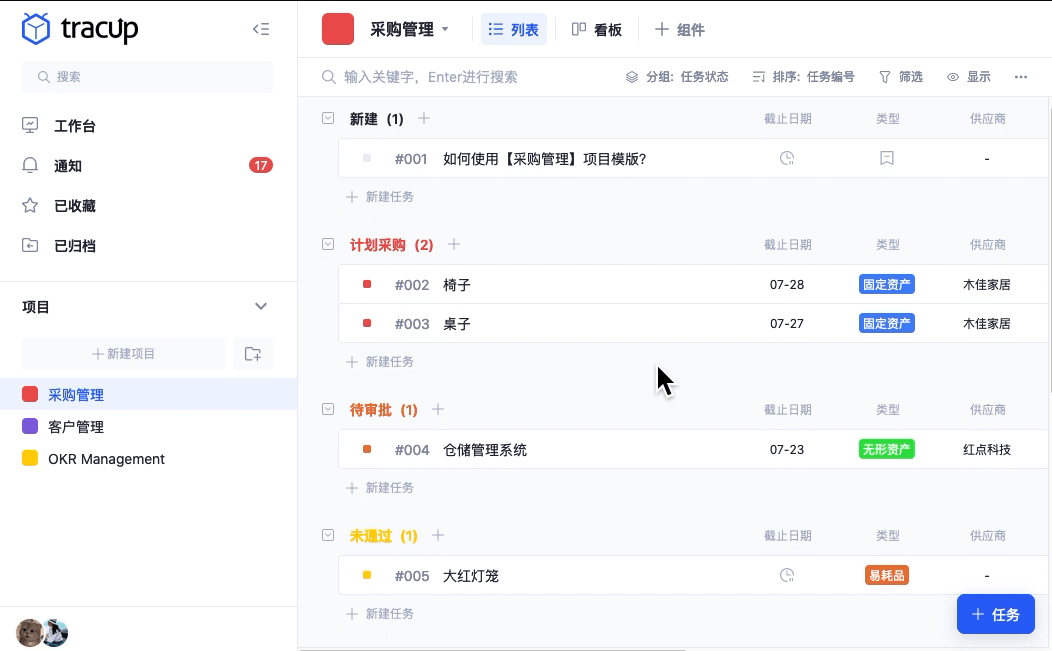1052x651 pixels.
Task: Collapse the left sidebar panel
Action: [x=261, y=29]
